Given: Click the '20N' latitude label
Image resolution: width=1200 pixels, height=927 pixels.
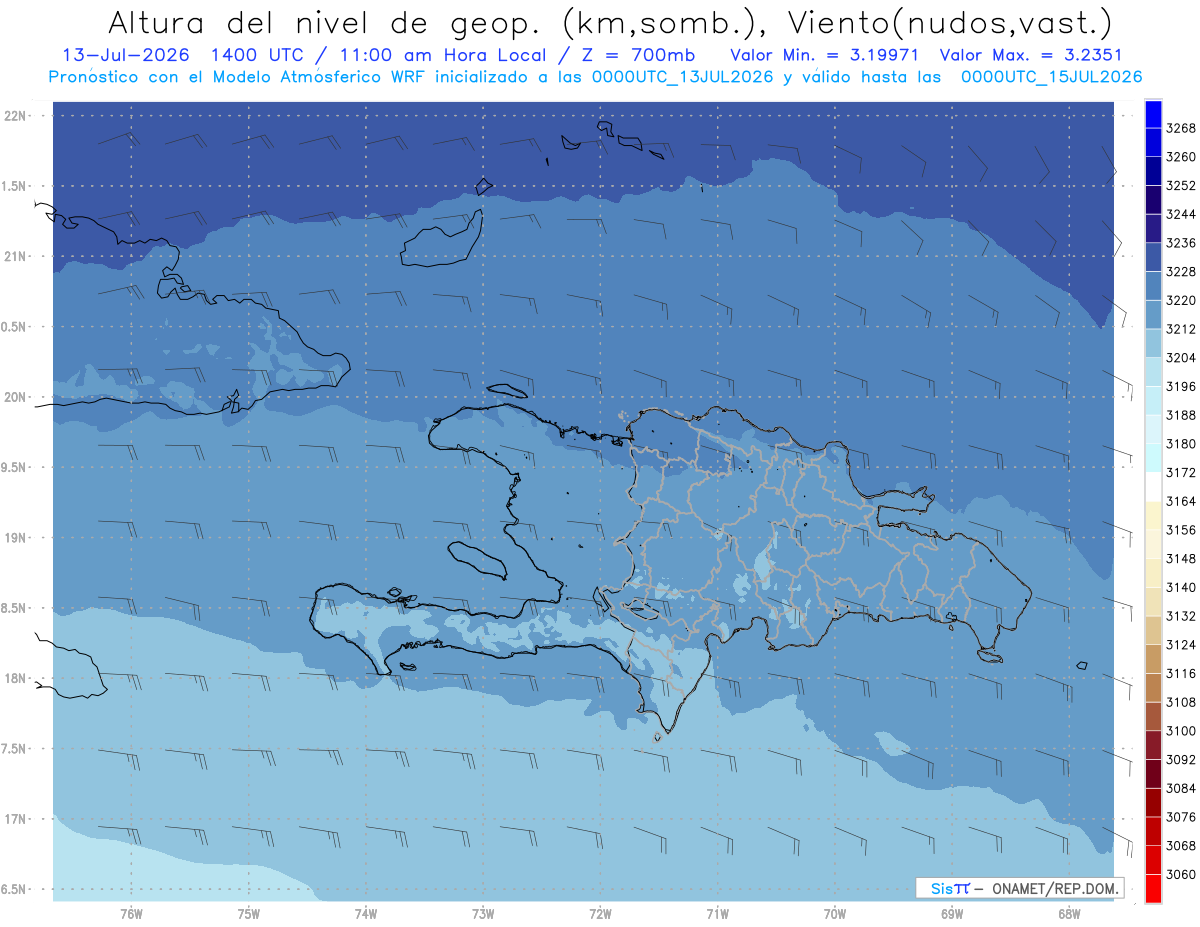Looking at the screenshot, I should (15, 397).
